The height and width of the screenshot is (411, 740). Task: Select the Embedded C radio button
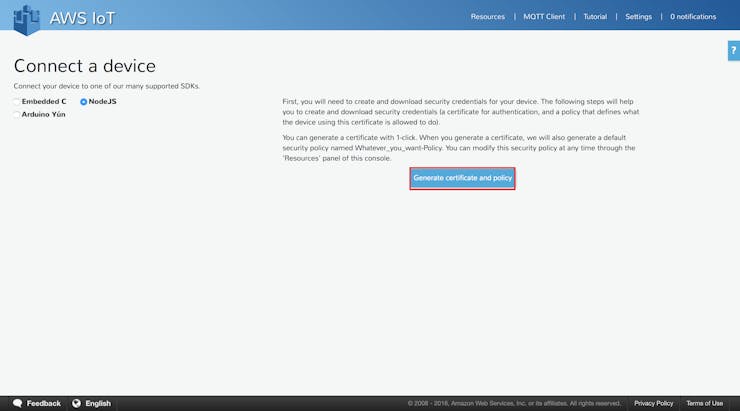pos(17,102)
